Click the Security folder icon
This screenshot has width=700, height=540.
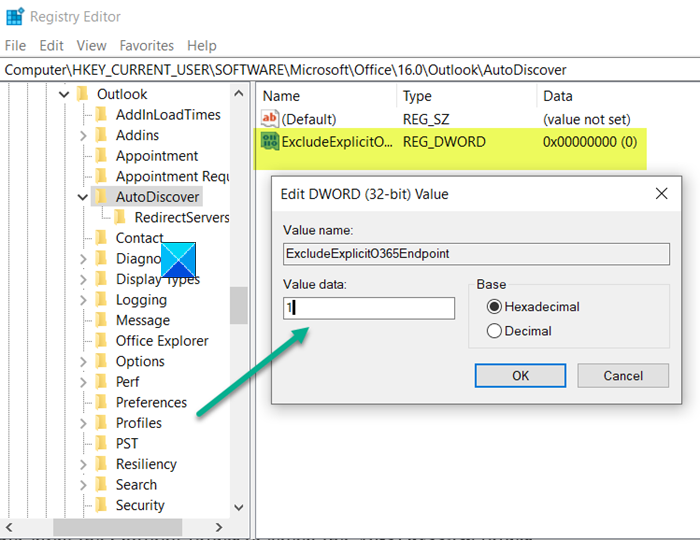point(102,505)
